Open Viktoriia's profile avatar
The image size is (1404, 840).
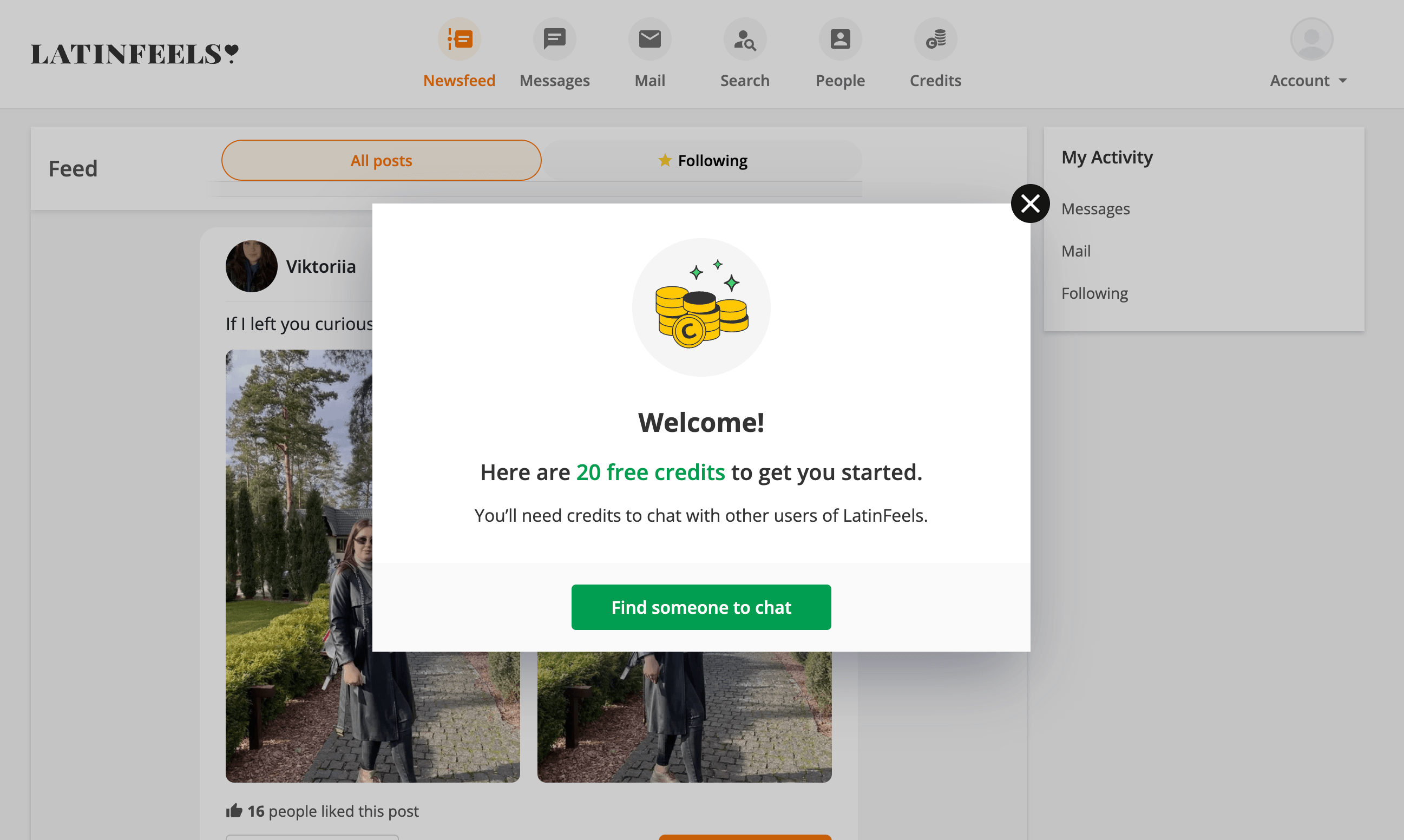click(251, 266)
